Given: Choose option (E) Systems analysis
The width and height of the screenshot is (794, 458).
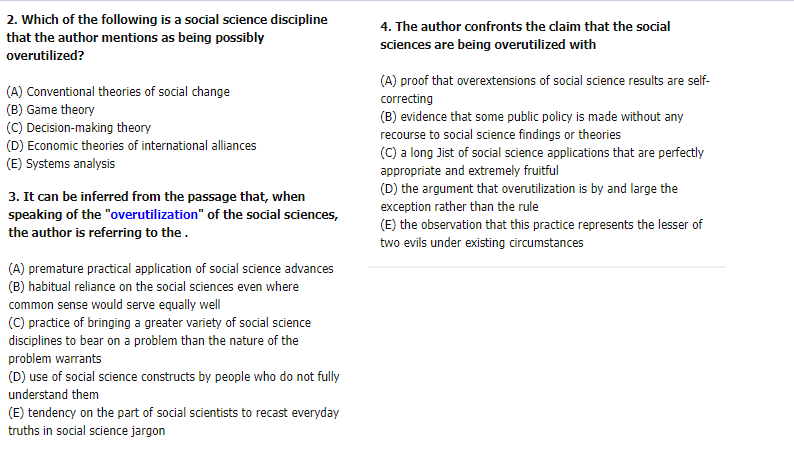Looking at the screenshot, I should [60, 164].
